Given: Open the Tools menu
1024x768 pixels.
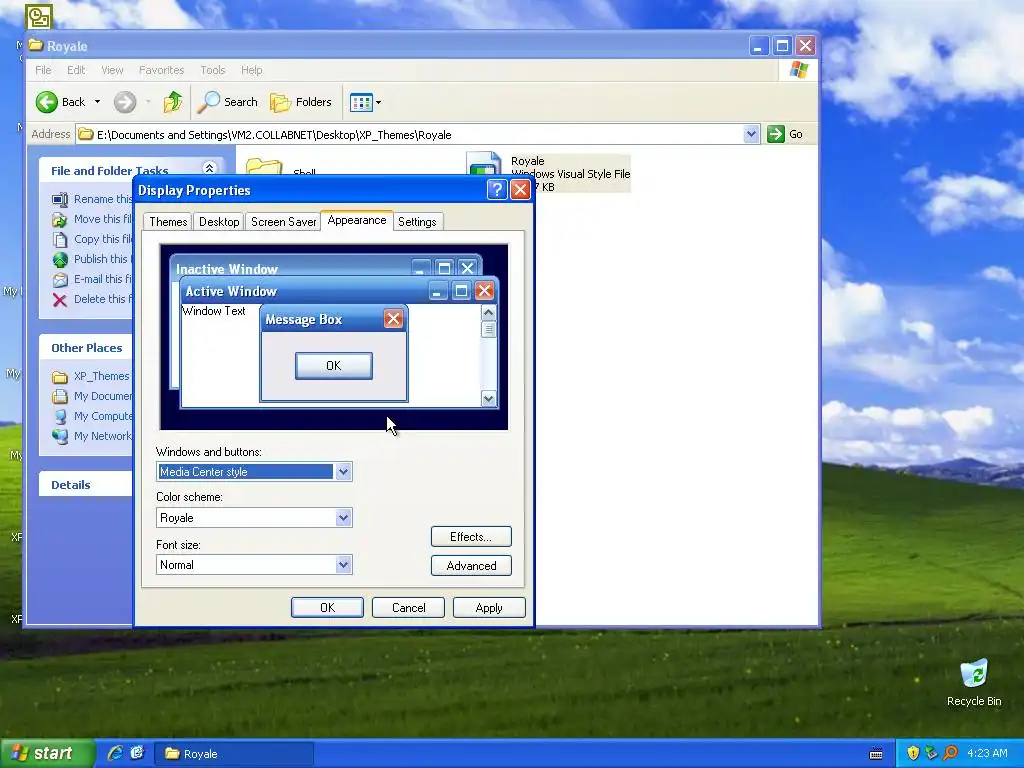Looking at the screenshot, I should [x=212, y=70].
